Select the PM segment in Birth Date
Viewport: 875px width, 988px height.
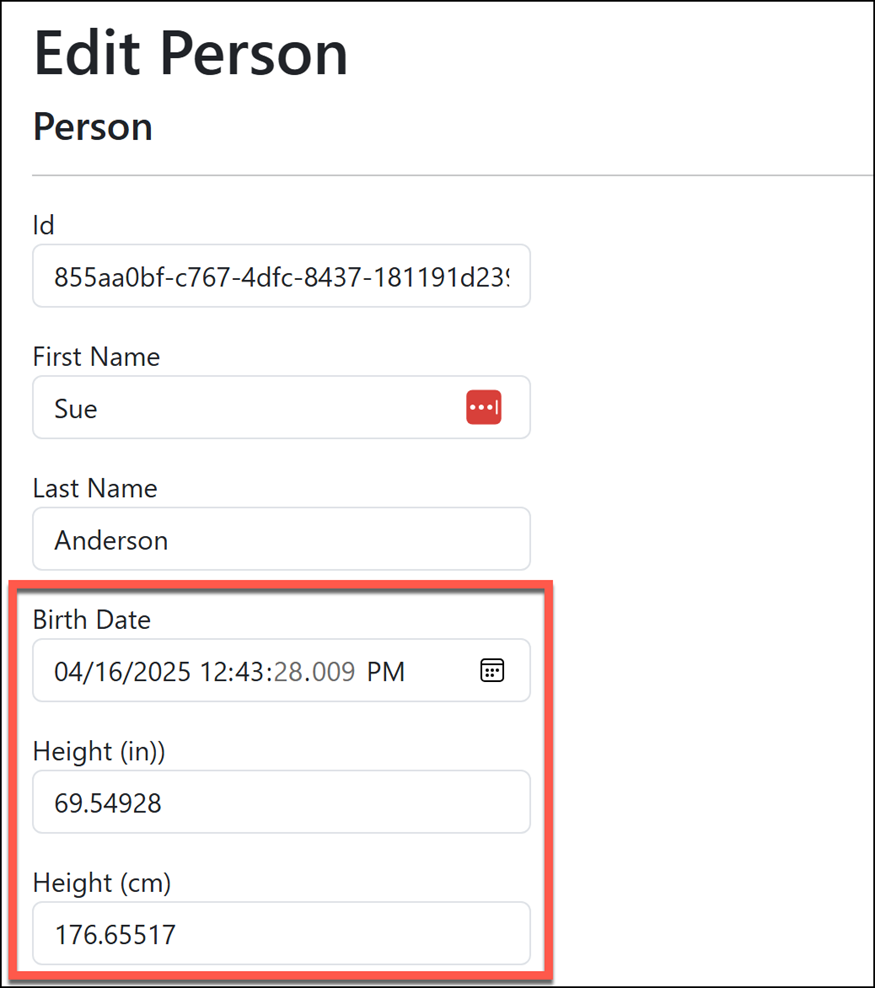point(386,672)
